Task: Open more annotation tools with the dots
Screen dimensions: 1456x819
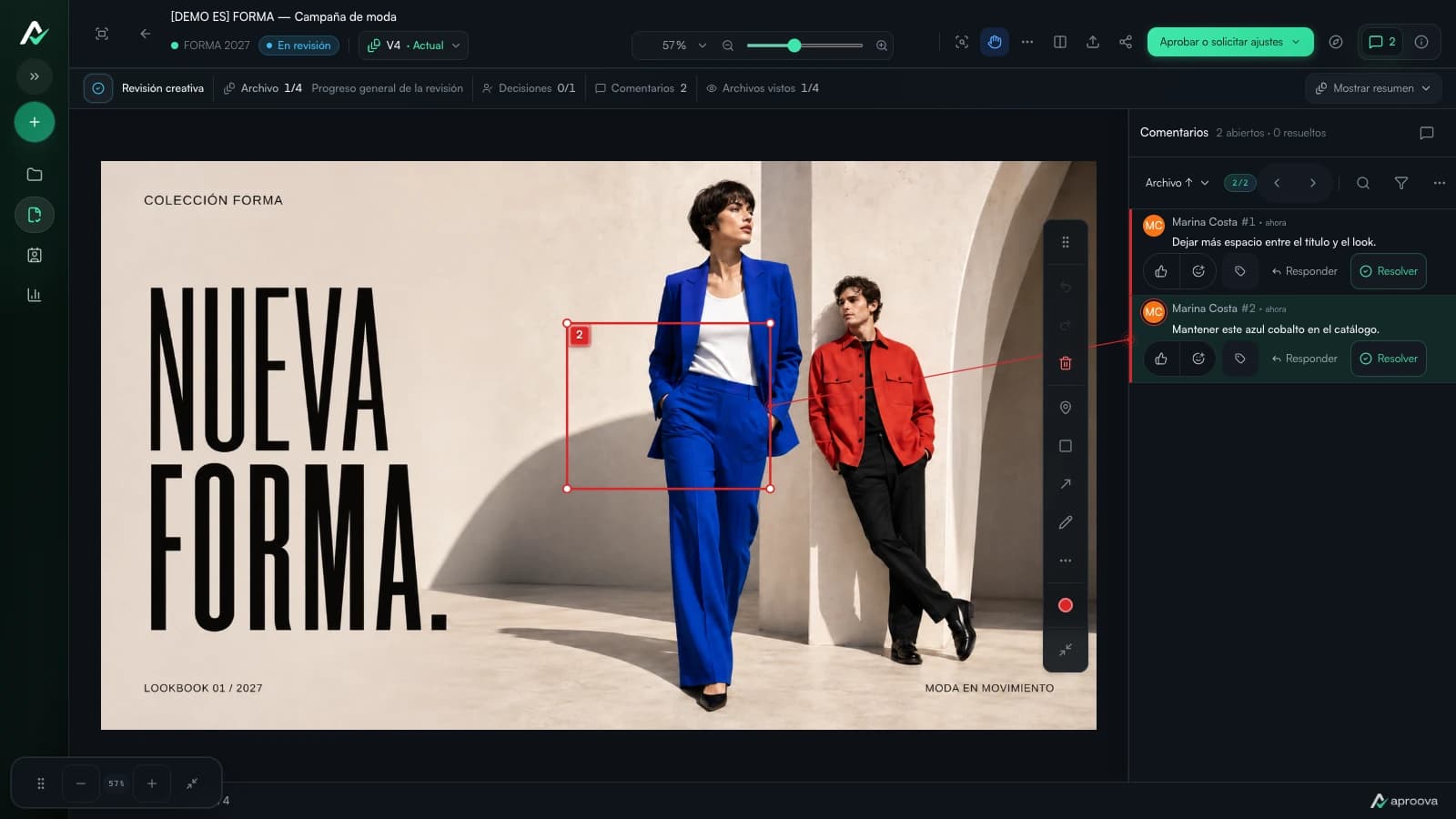Action: click(x=1066, y=561)
